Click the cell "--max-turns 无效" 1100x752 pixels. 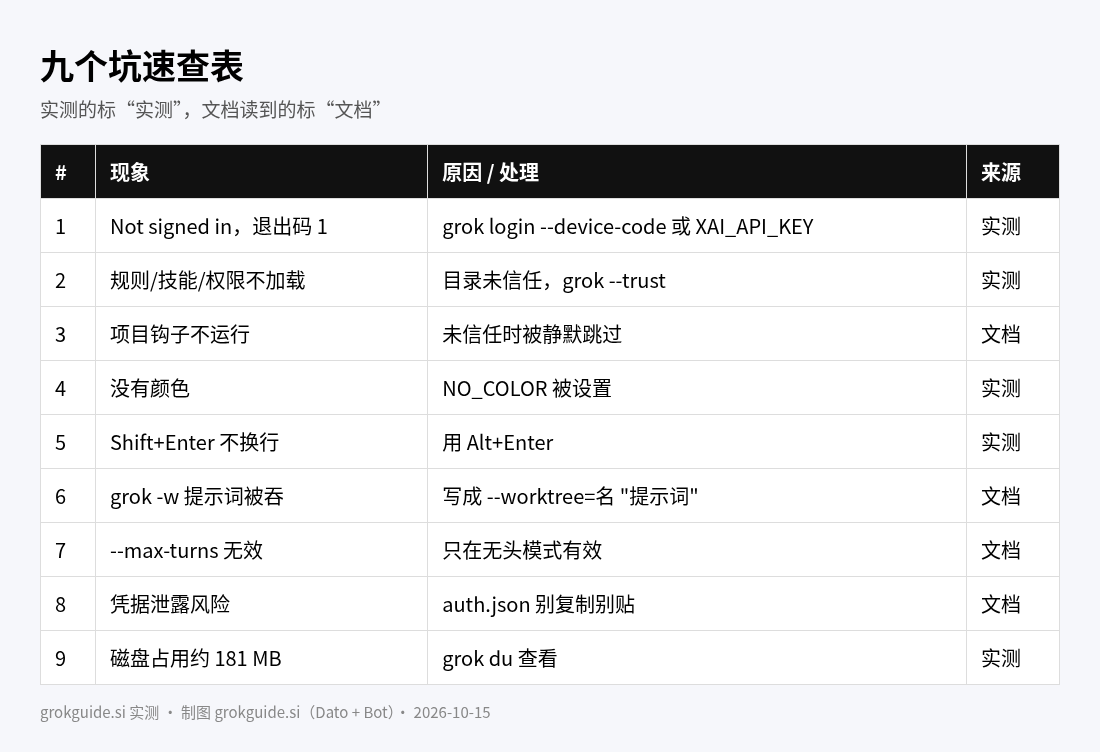tap(261, 550)
